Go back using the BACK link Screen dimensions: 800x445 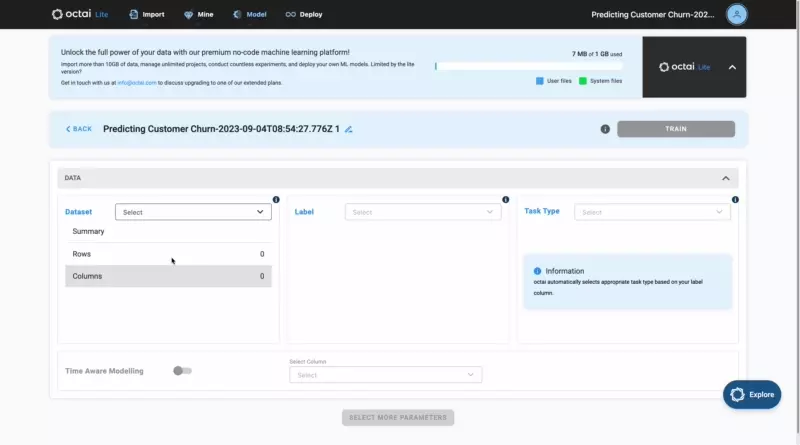click(79, 129)
